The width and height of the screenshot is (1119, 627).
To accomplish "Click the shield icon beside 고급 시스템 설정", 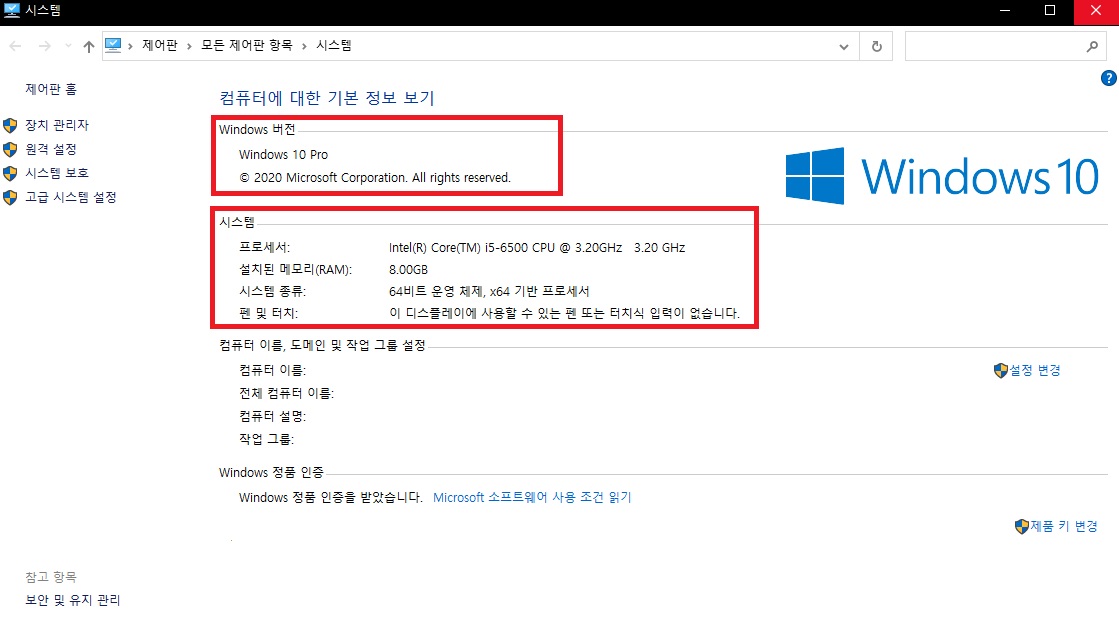I will click(10, 198).
